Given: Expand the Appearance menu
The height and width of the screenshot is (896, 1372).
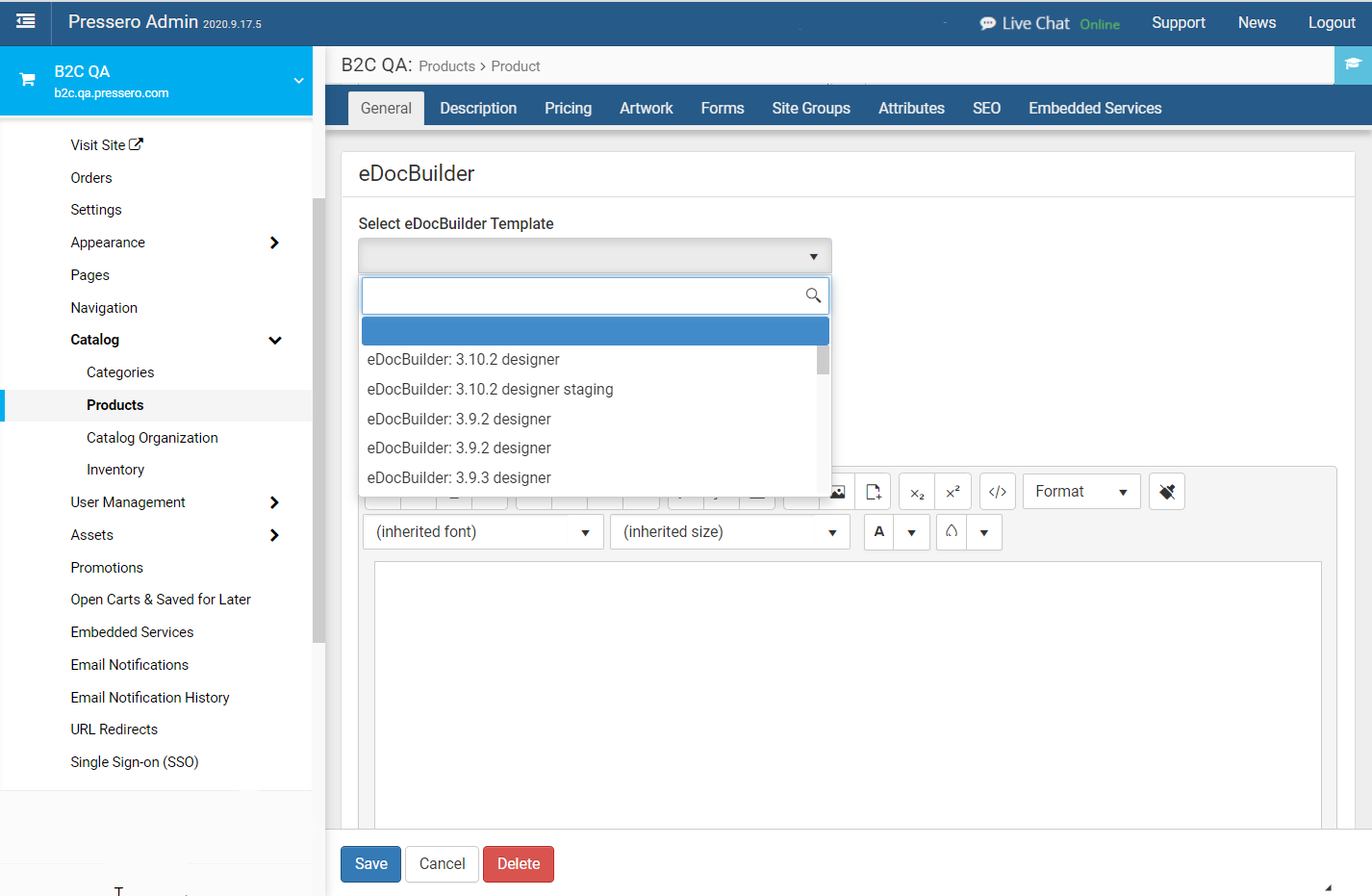Looking at the screenshot, I should pos(274,243).
